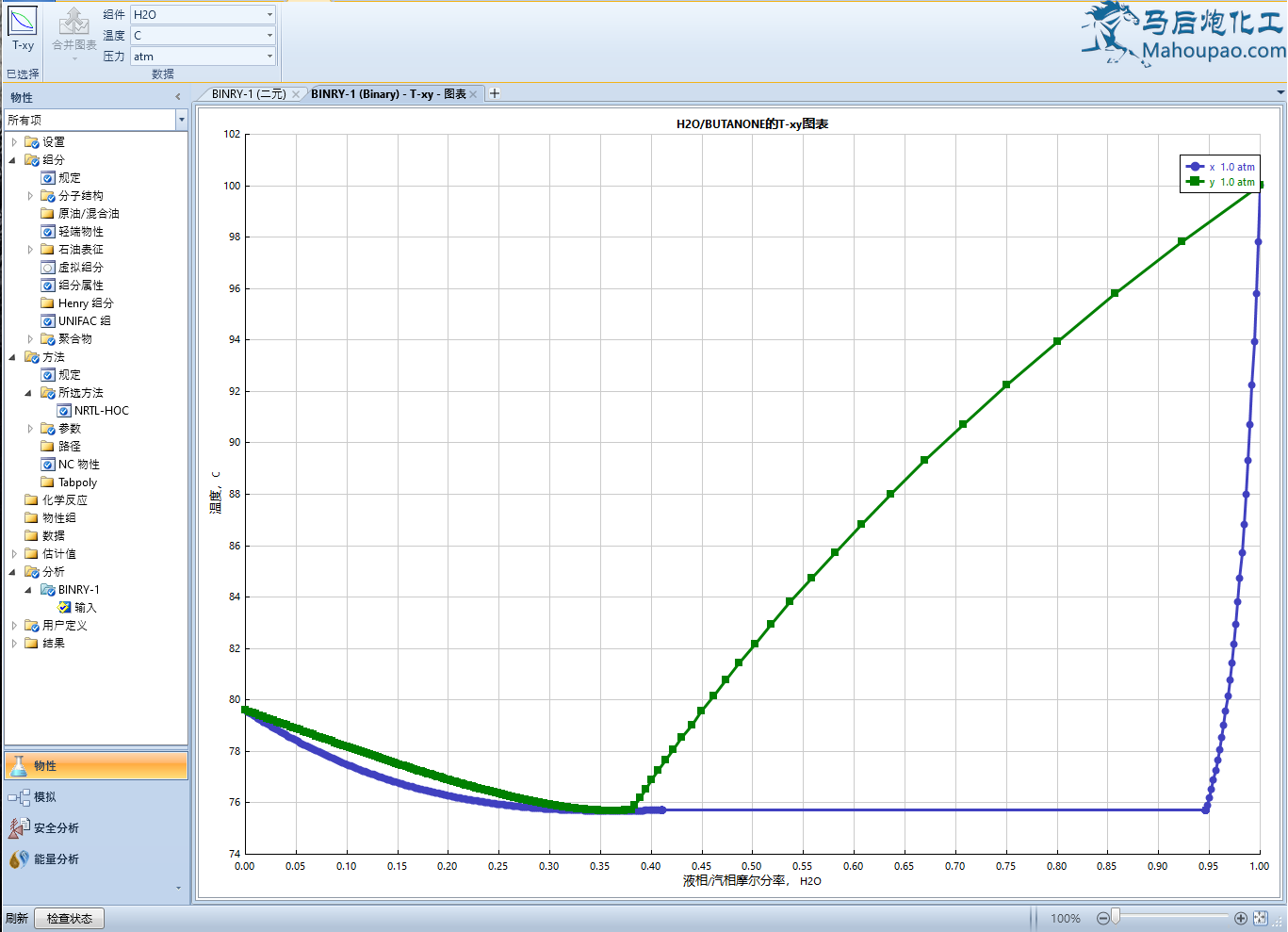Click the x 1.0 atm legend entry
The width and height of the screenshot is (1288, 932).
click(1220, 167)
